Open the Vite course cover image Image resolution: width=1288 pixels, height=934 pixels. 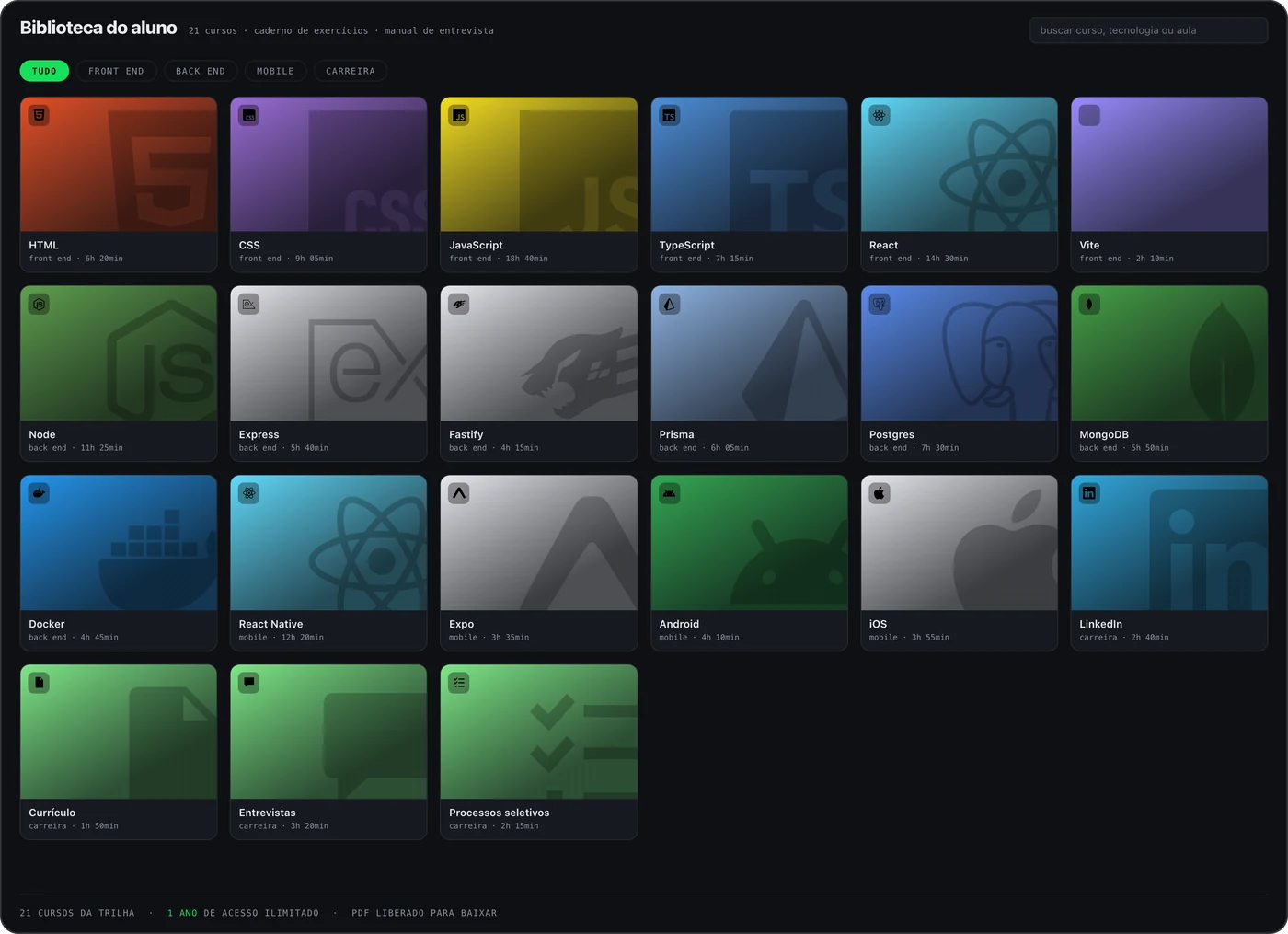[x=1169, y=165]
